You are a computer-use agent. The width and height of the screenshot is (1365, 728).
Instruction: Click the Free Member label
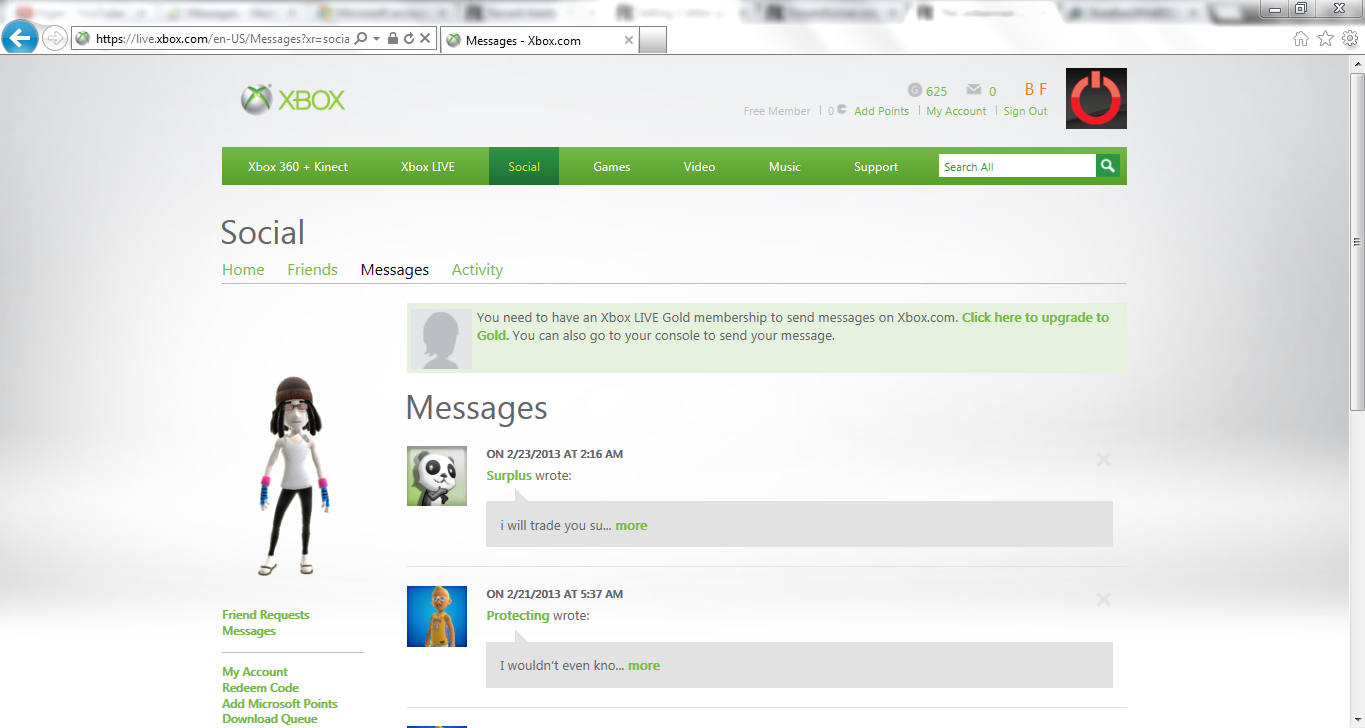(x=777, y=111)
